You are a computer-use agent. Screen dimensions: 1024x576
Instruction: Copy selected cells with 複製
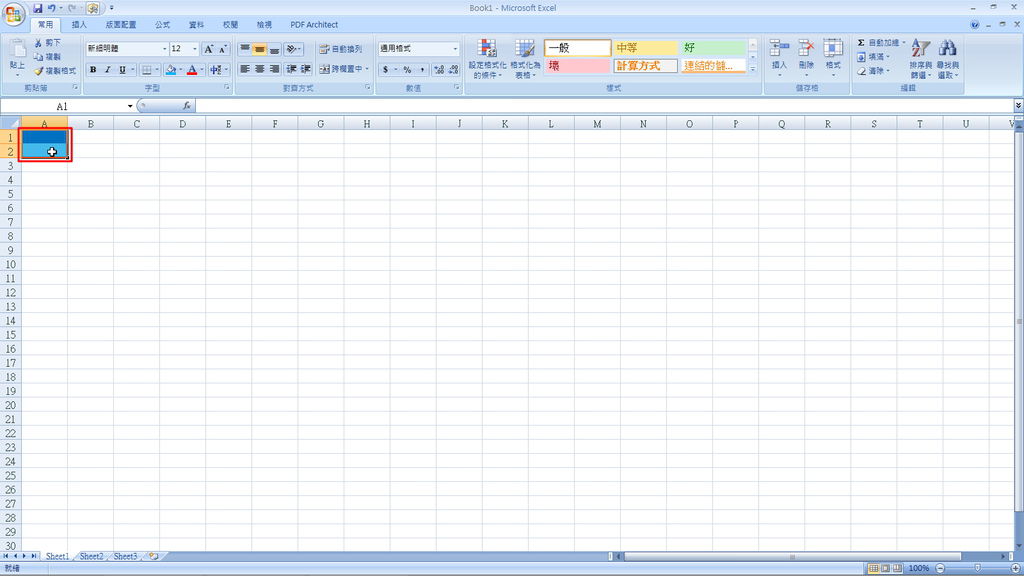coord(48,57)
